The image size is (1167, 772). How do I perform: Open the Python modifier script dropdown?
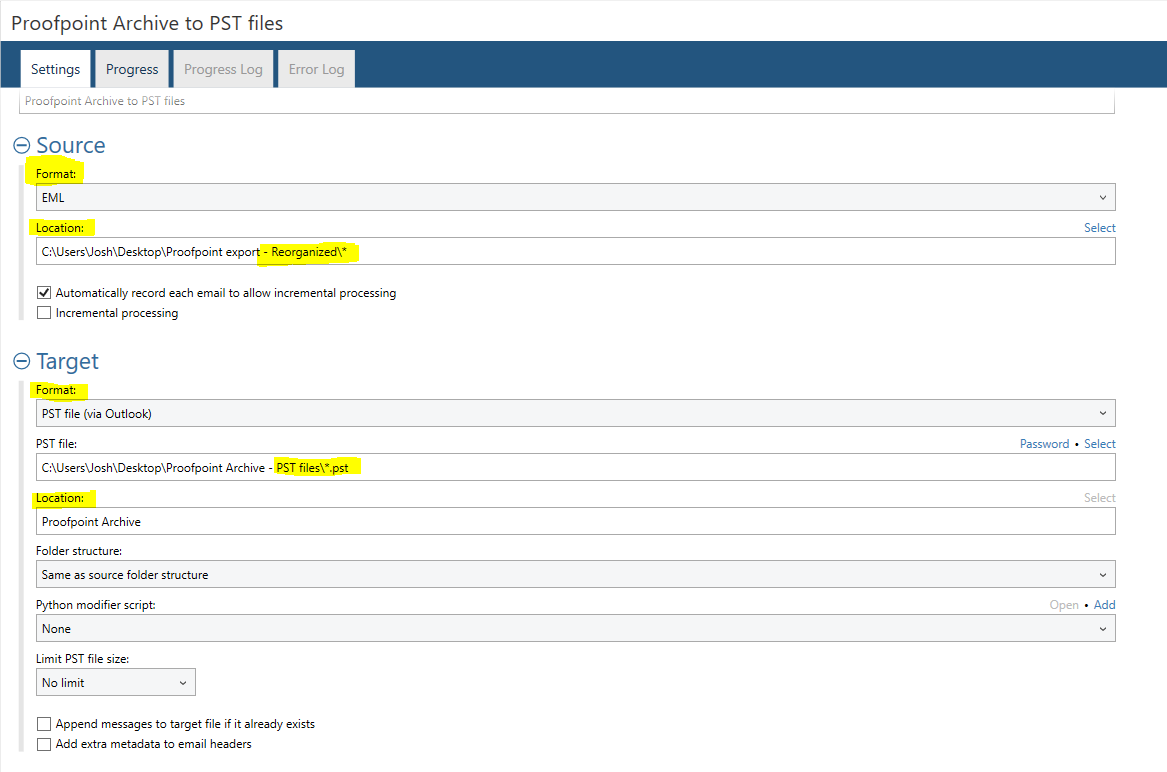point(575,628)
